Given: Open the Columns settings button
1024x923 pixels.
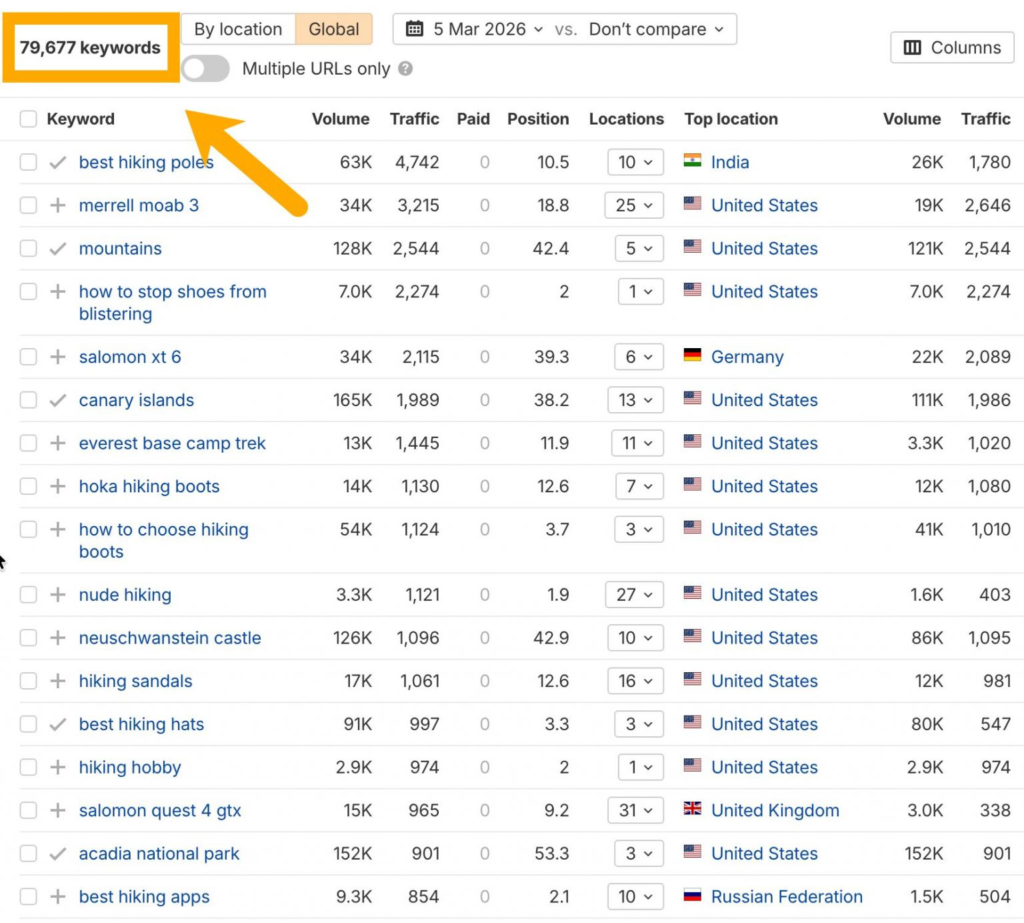Looking at the screenshot, I should (x=951, y=47).
